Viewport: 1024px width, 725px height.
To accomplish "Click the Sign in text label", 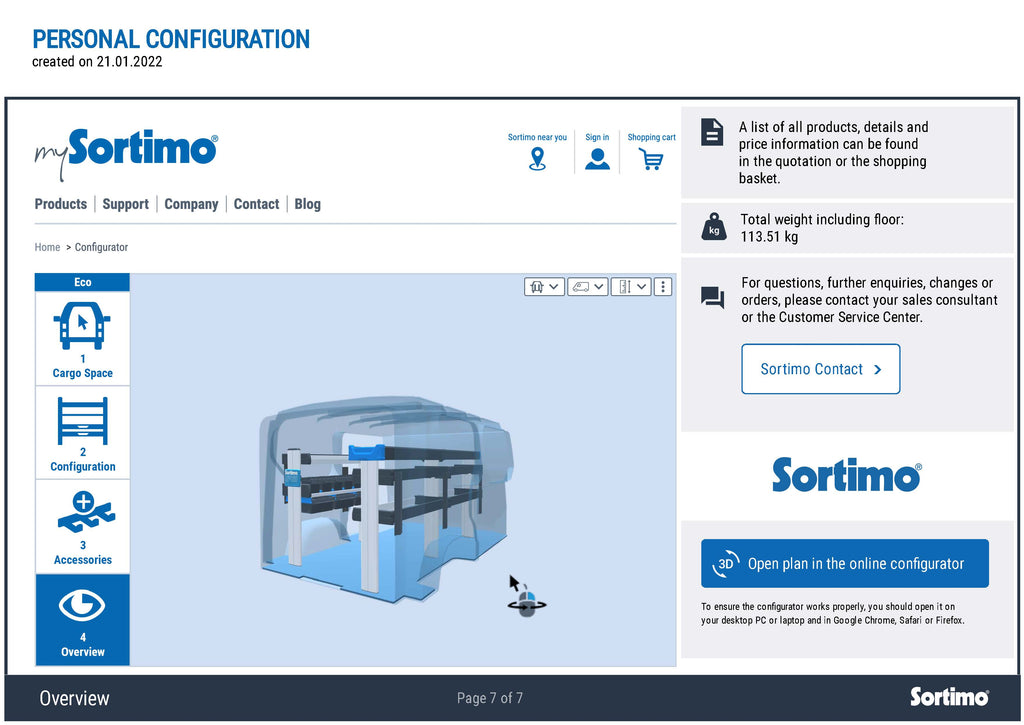I will coord(597,137).
